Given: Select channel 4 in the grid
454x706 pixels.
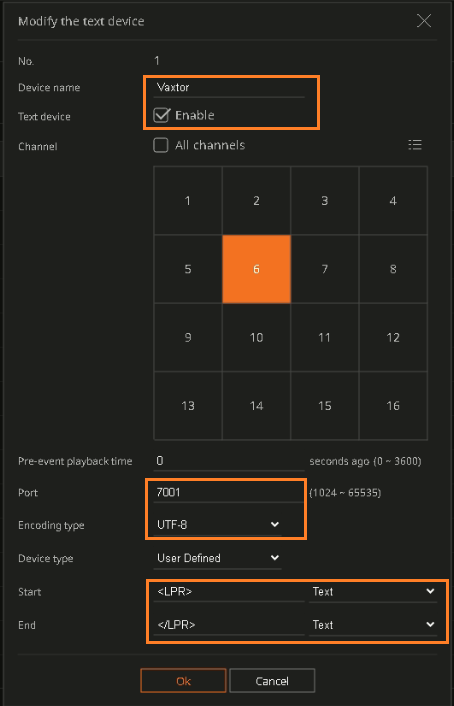Looking at the screenshot, I should pos(393,200).
